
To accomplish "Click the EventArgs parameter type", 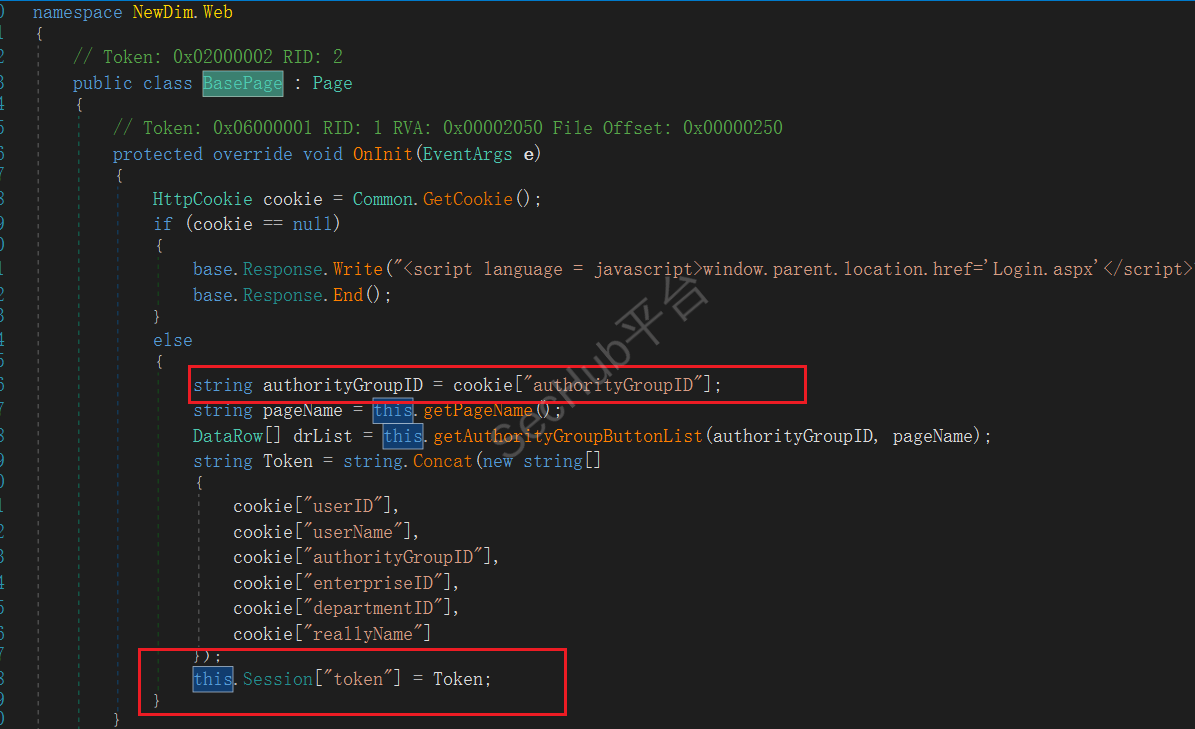I will coord(467,154).
